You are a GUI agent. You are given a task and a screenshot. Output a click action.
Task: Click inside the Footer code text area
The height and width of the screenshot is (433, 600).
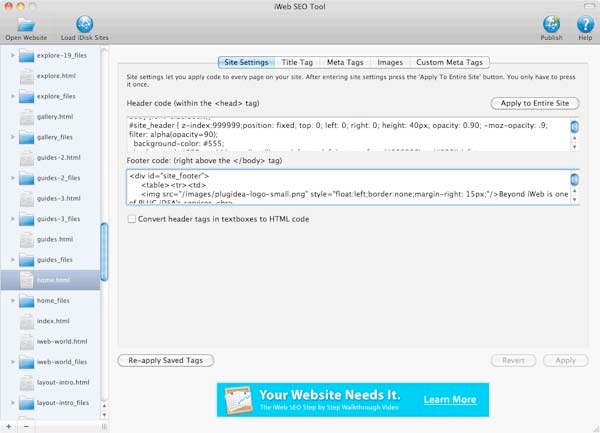(348, 187)
